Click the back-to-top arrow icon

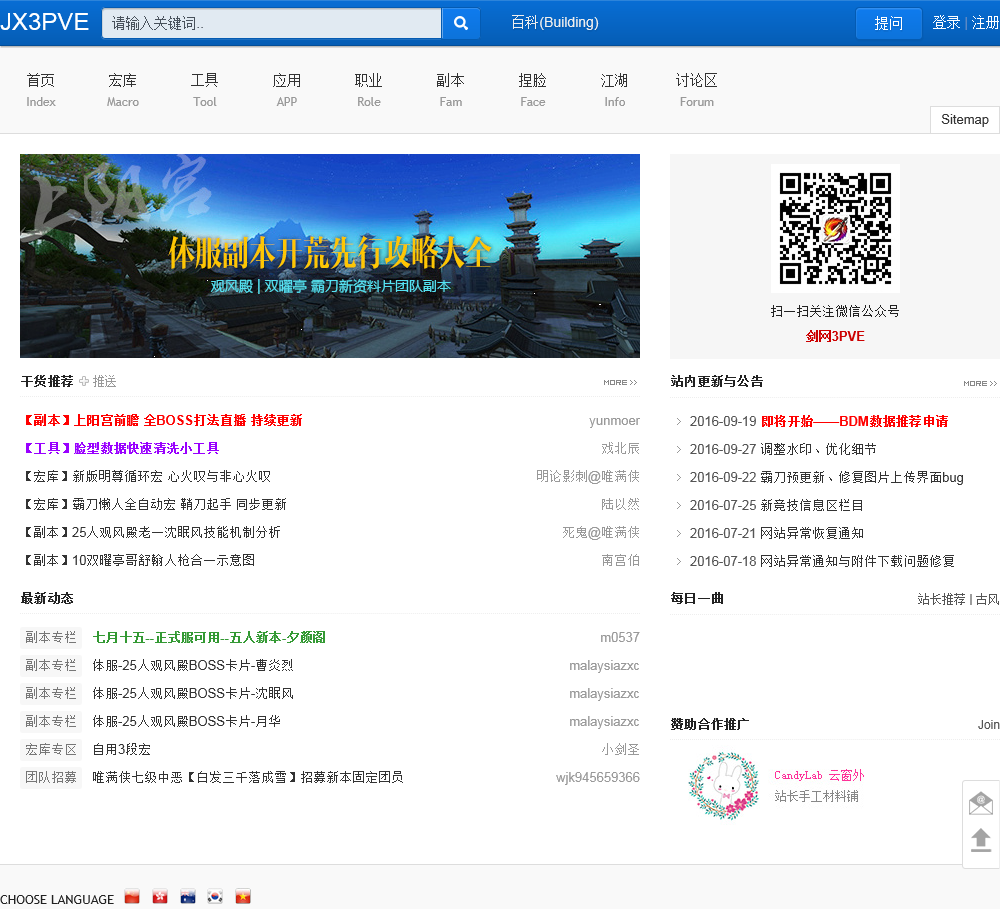point(981,839)
